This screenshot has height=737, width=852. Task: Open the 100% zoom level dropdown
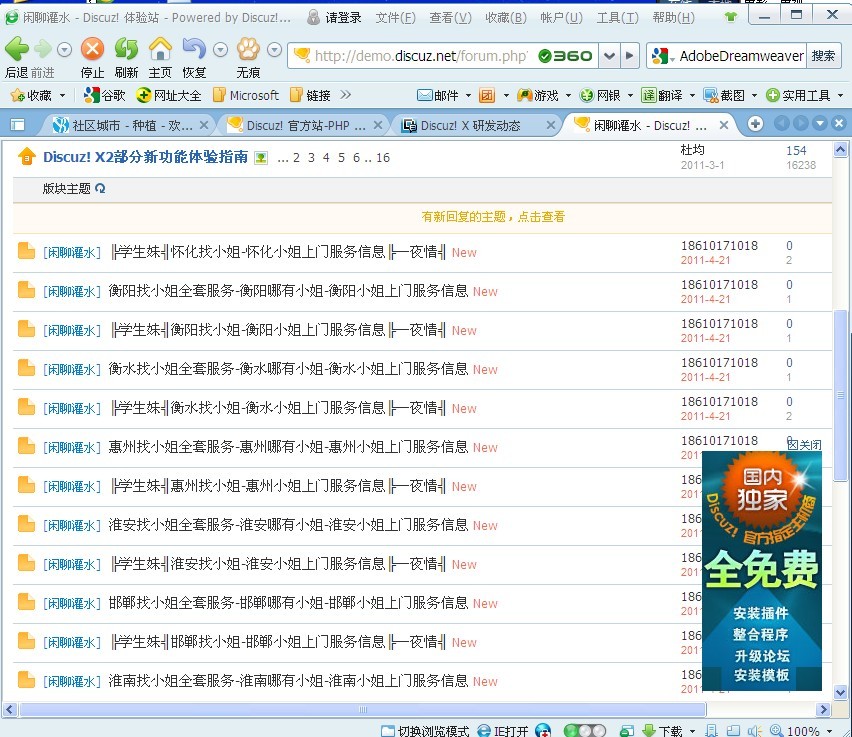pos(829,731)
